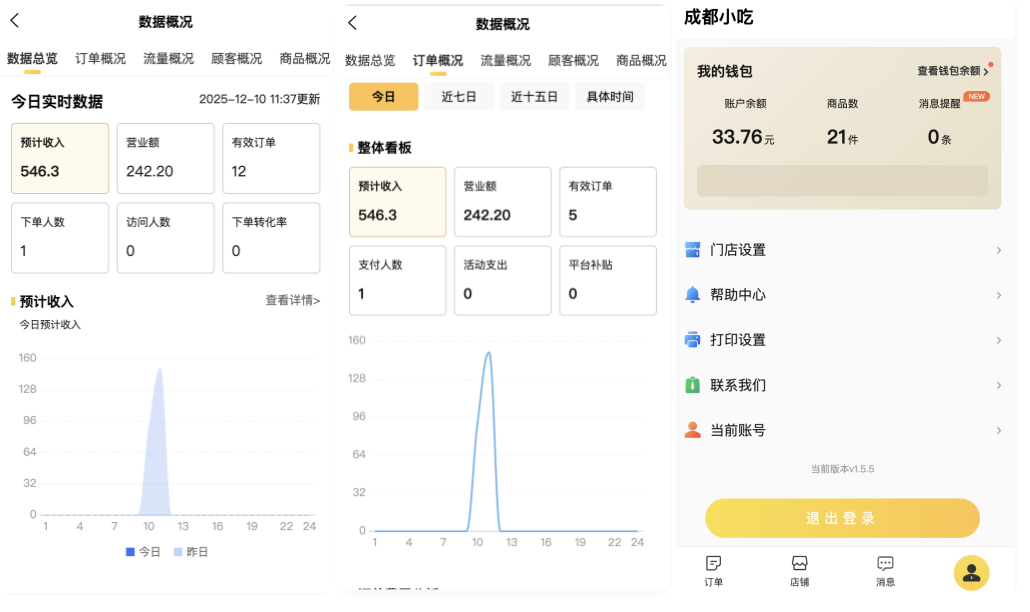Toggle the 今日 legend in the chart
Screen dimensions: 1030x612
(x=143, y=552)
